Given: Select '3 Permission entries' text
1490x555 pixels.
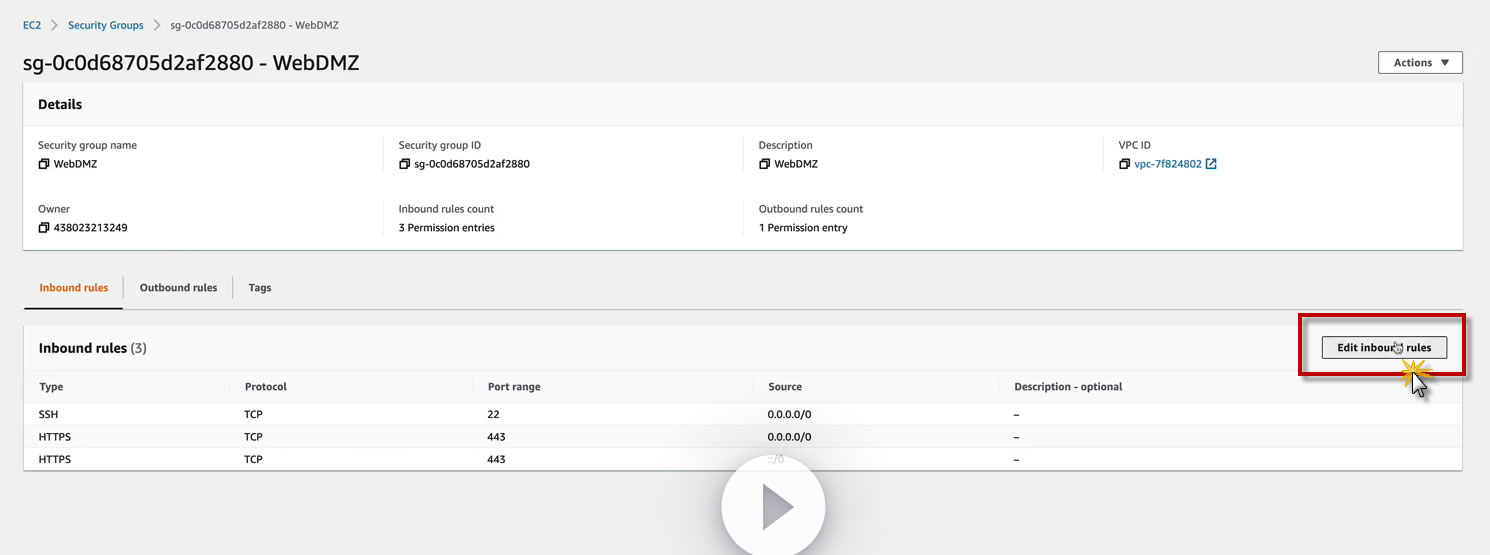Looking at the screenshot, I should click(x=446, y=228).
